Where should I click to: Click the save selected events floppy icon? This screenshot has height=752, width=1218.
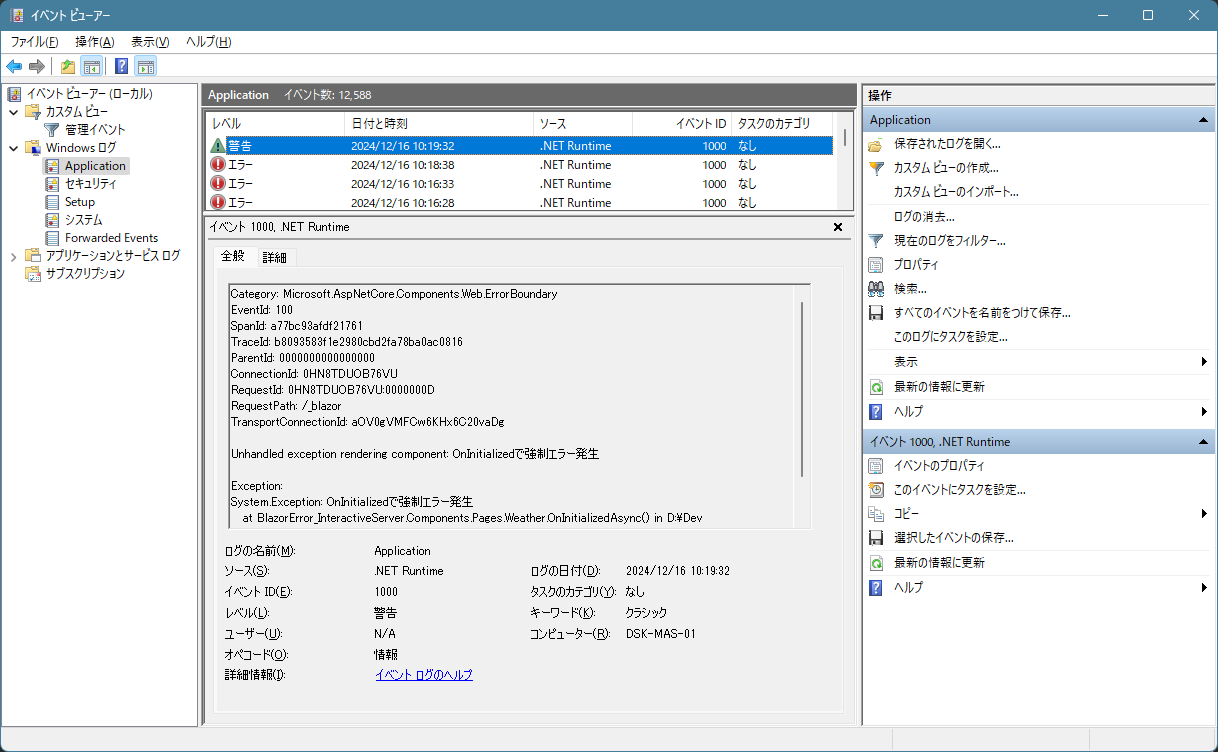point(876,538)
